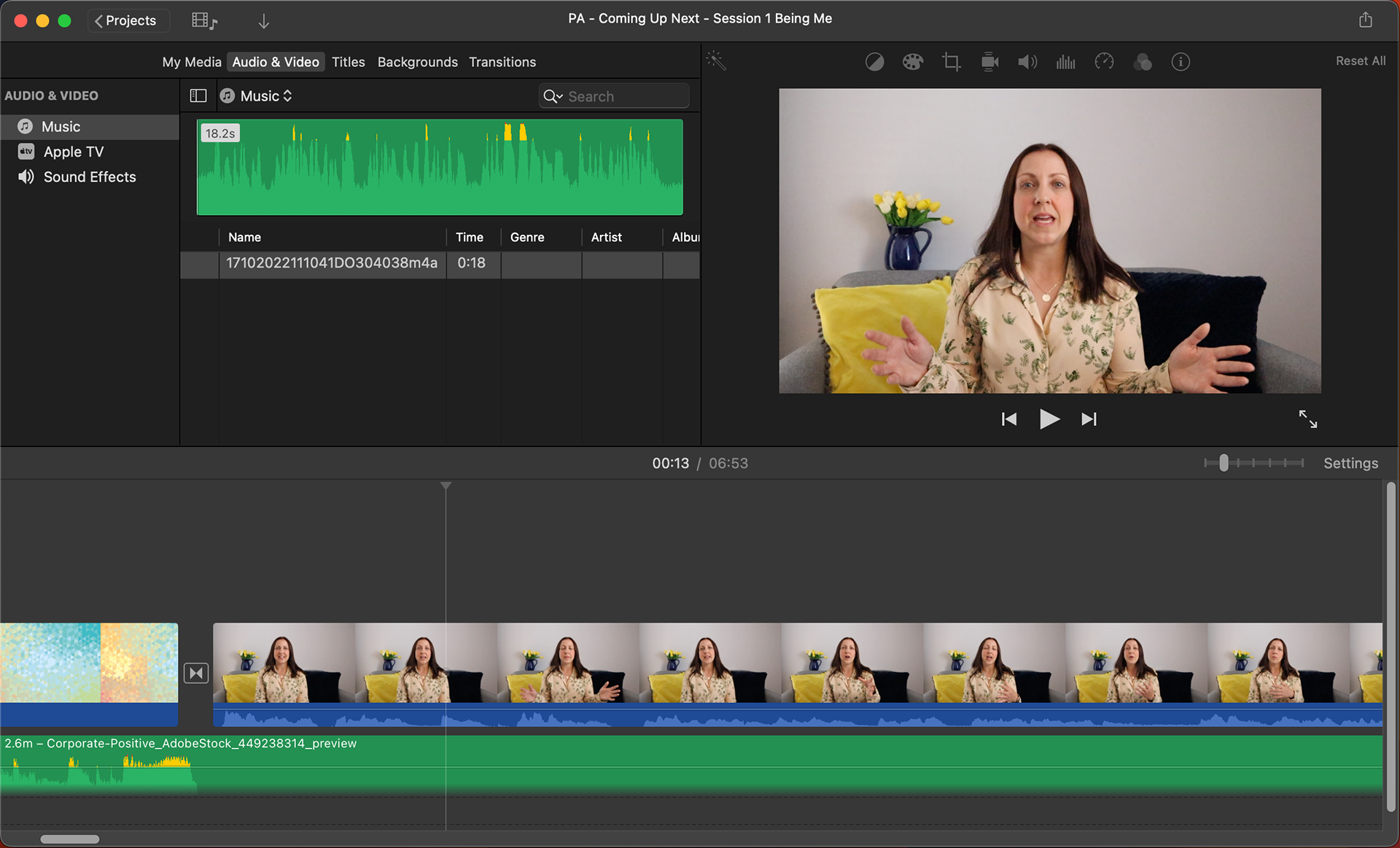This screenshot has height=848, width=1400.
Task: Open color correction palette tool
Action: [x=912, y=62]
